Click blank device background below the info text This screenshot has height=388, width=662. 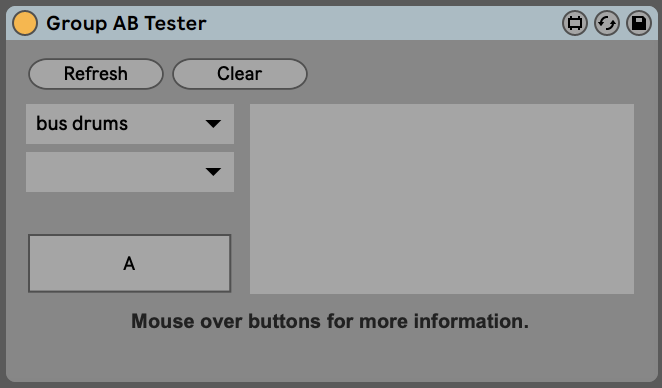click(330, 358)
